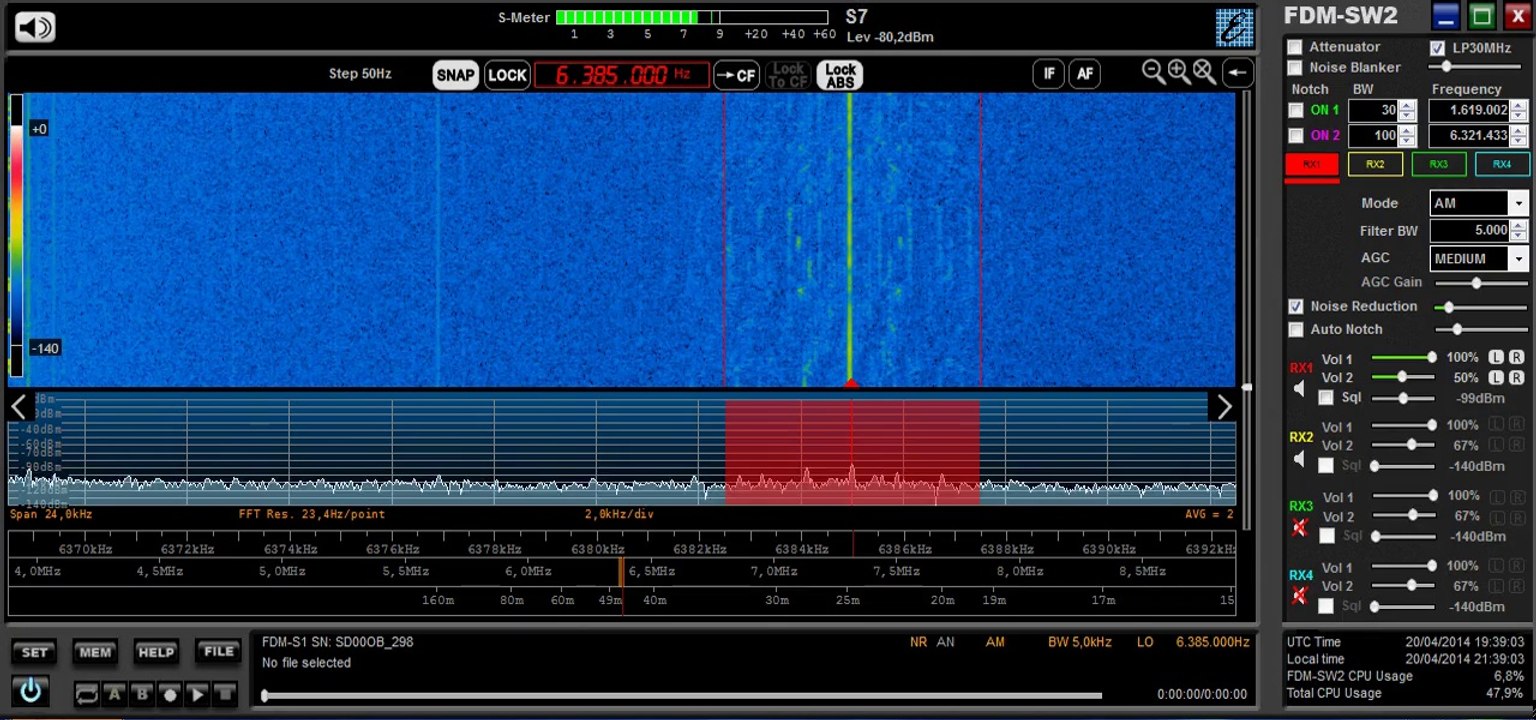The width and height of the screenshot is (1536, 720).
Task: Step Notch 1 BW spinner value 30
Action: (x=1407, y=110)
